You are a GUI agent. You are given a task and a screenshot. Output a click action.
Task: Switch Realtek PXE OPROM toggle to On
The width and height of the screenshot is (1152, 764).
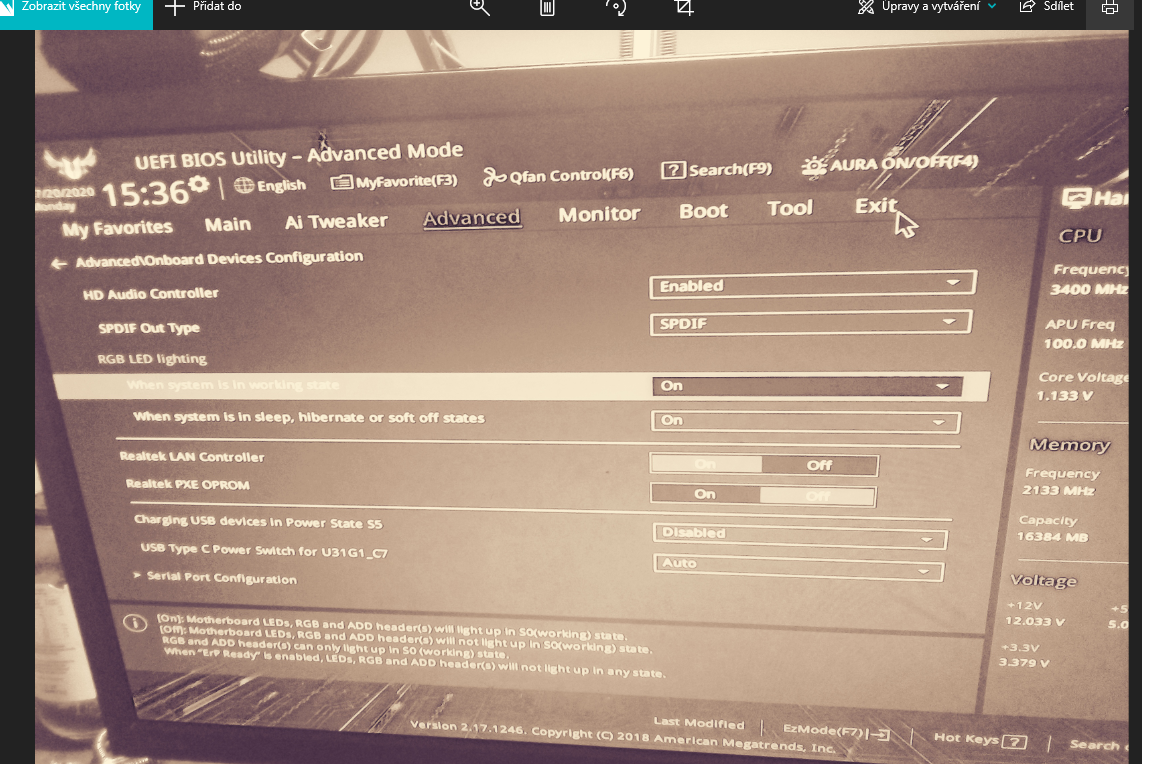pyautogui.click(x=705, y=494)
